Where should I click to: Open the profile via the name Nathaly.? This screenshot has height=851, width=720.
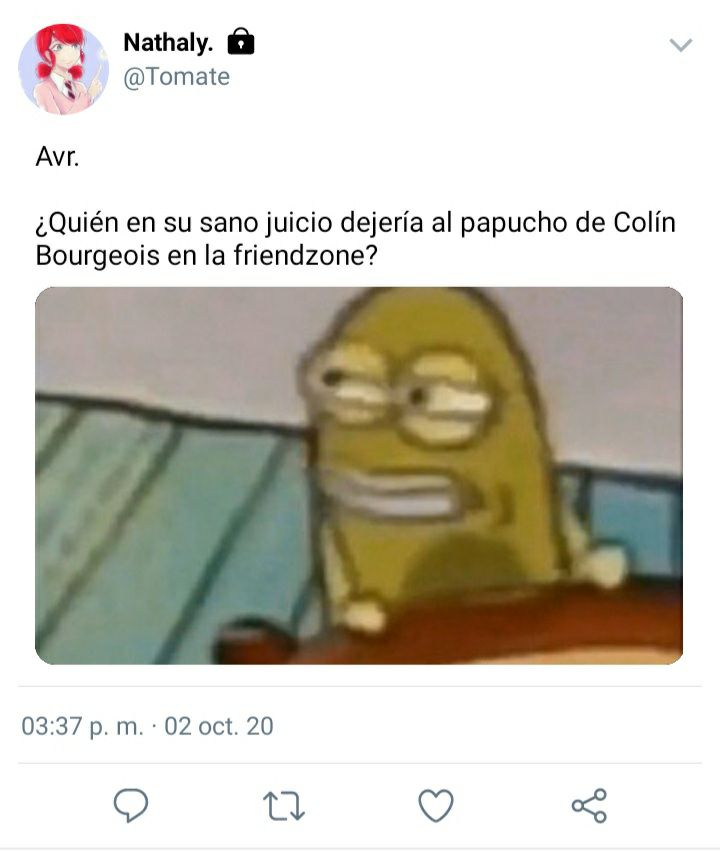coord(168,42)
